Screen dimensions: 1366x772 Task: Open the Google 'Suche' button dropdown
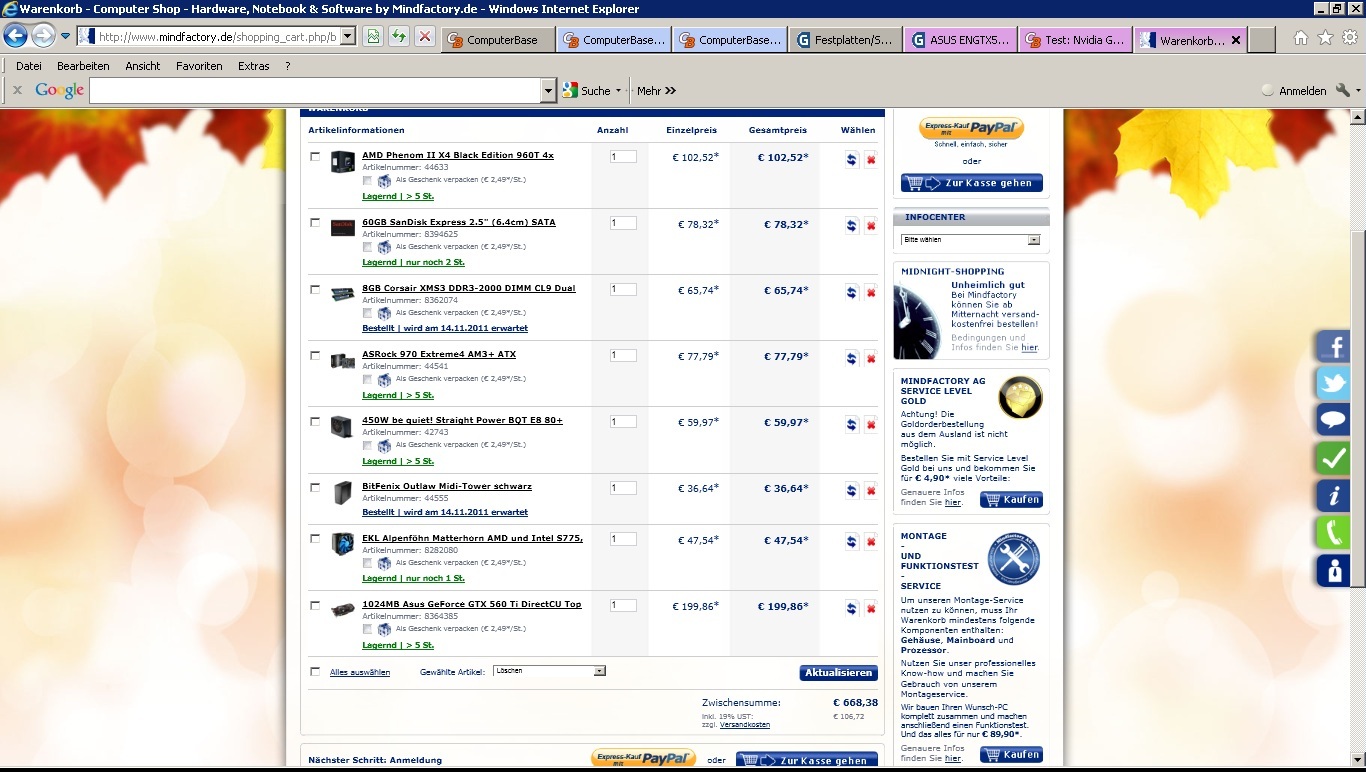618,91
